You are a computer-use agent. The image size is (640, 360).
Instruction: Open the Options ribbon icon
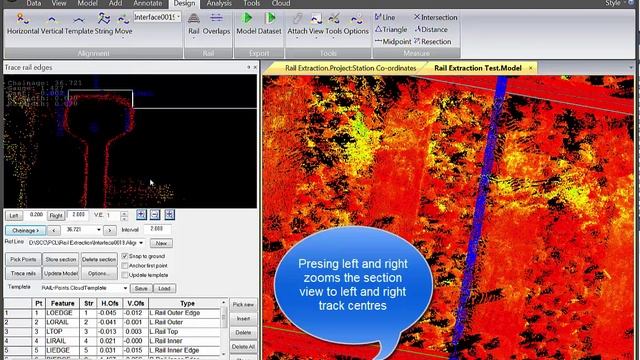point(356,24)
